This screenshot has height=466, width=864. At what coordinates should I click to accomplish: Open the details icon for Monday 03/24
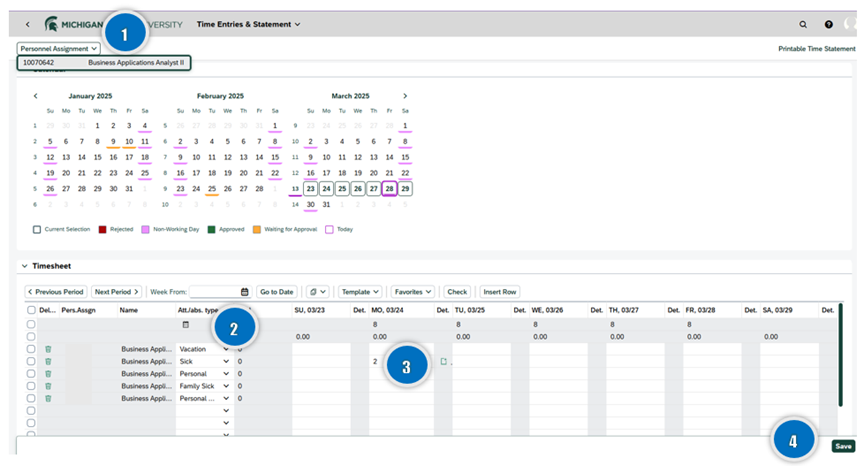point(442,361)
